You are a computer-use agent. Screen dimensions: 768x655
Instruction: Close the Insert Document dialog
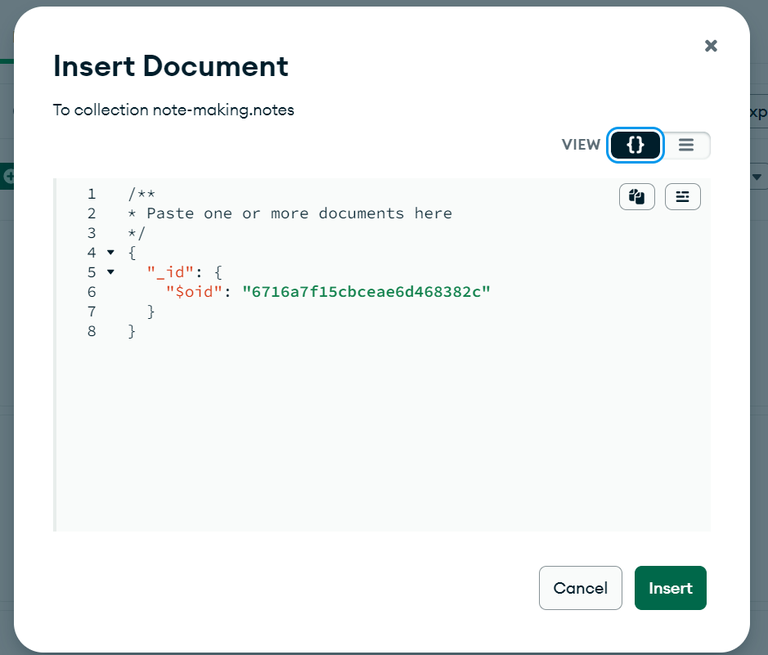[x=711, y=46]
